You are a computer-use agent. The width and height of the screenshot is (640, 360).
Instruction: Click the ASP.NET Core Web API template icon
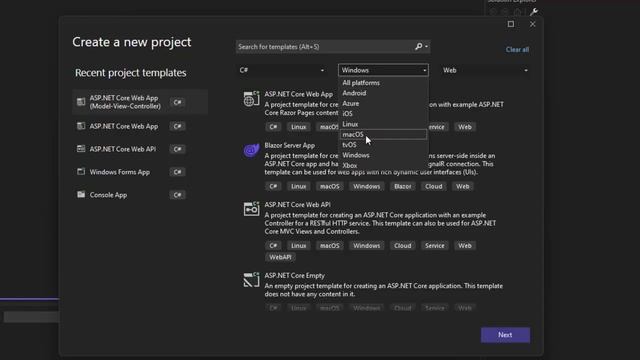251,209
